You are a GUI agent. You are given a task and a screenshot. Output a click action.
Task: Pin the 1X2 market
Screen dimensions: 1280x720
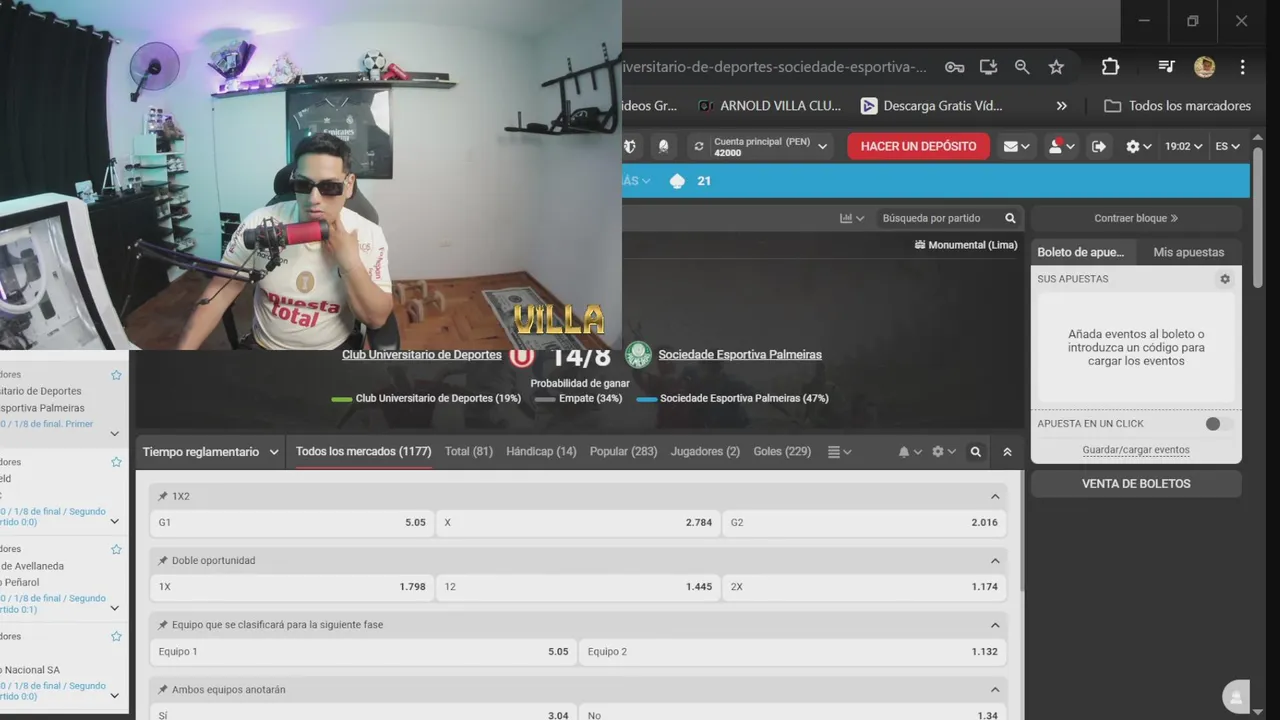point(163,497)
